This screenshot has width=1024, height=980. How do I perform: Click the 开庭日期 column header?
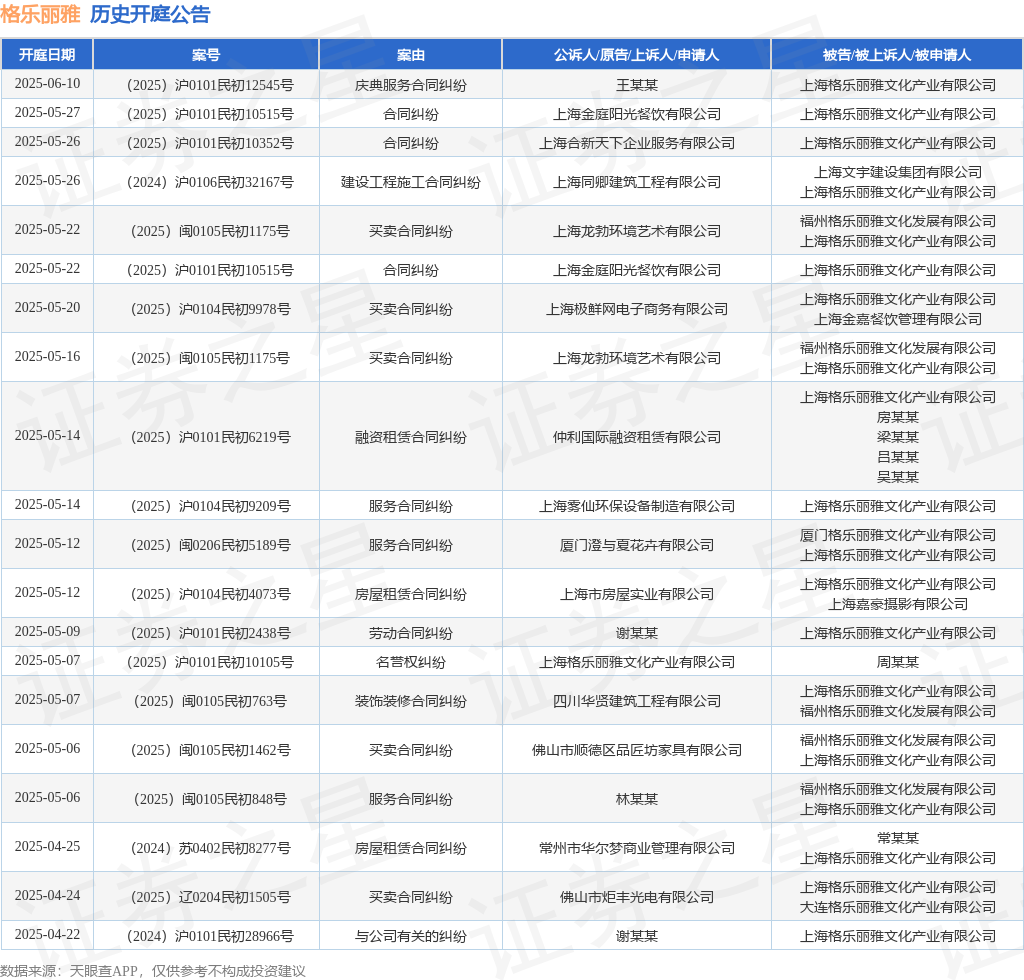47,55
